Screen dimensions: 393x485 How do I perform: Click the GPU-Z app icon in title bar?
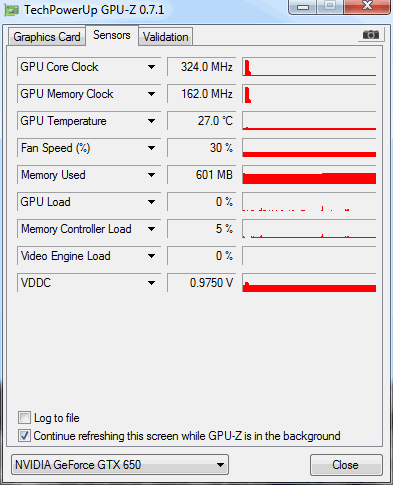click(x=12, y=11)
